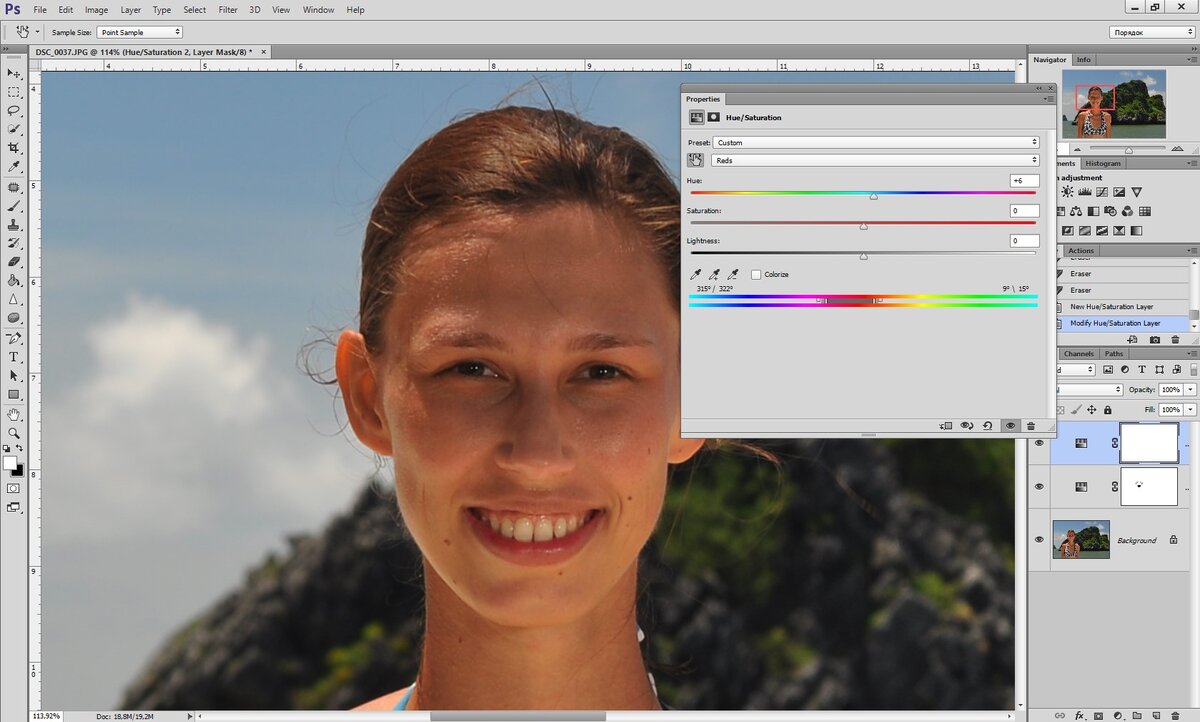1200x722 pixels.
Task: Hide the Background layer
Action: point(1039,540)
